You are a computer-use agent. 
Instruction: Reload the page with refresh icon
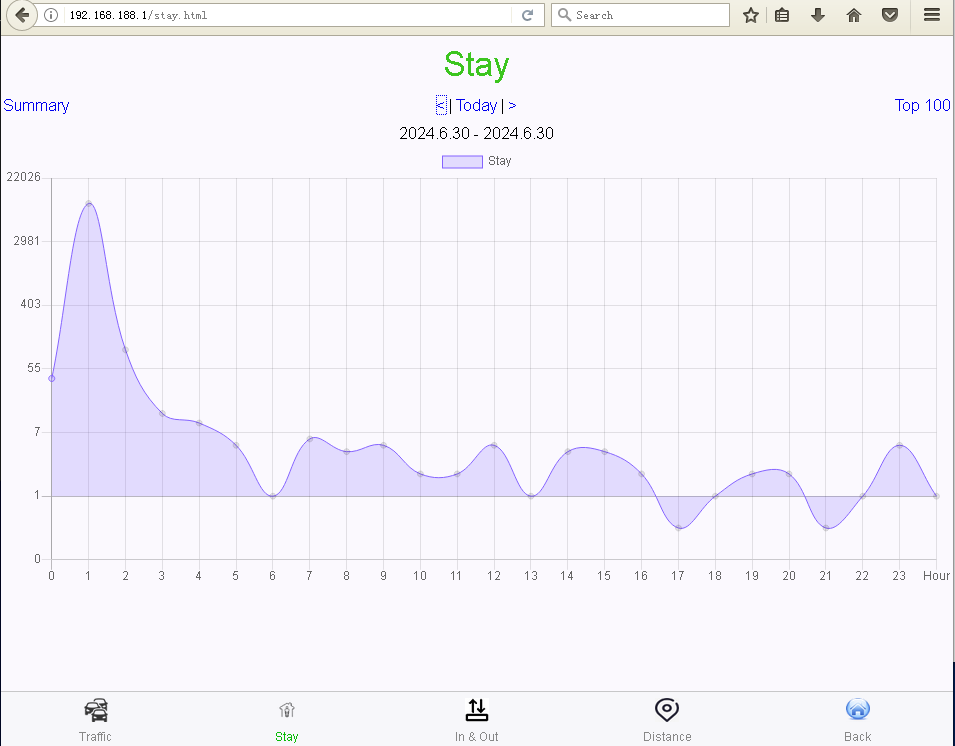527,15
